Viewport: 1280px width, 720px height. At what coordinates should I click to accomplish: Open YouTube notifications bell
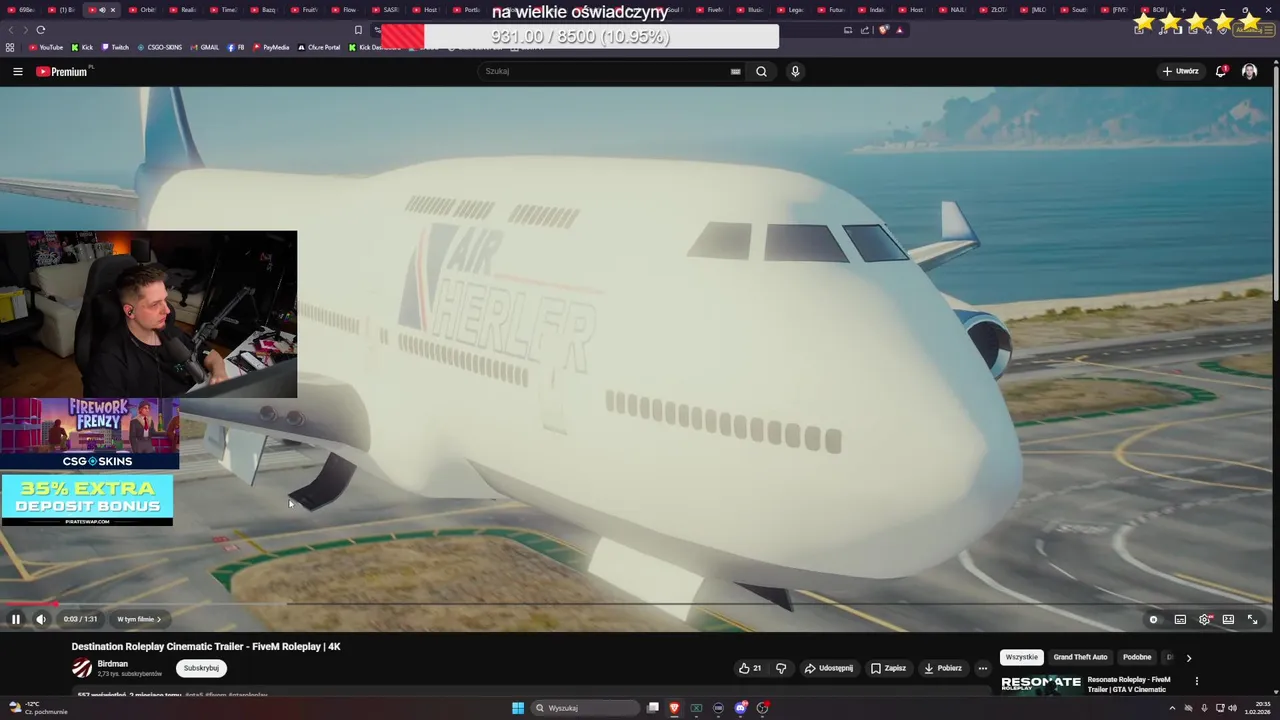point(1221,71)
